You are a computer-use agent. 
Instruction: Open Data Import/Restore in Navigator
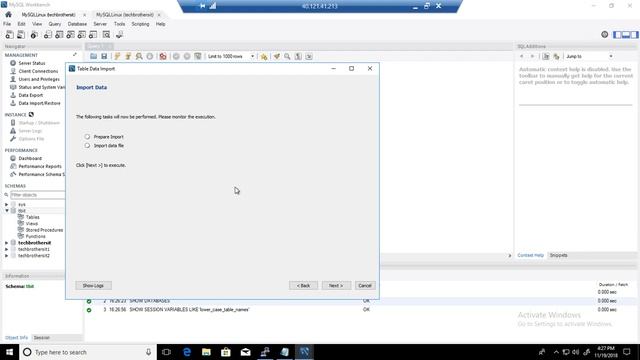(x=39, y=103)
